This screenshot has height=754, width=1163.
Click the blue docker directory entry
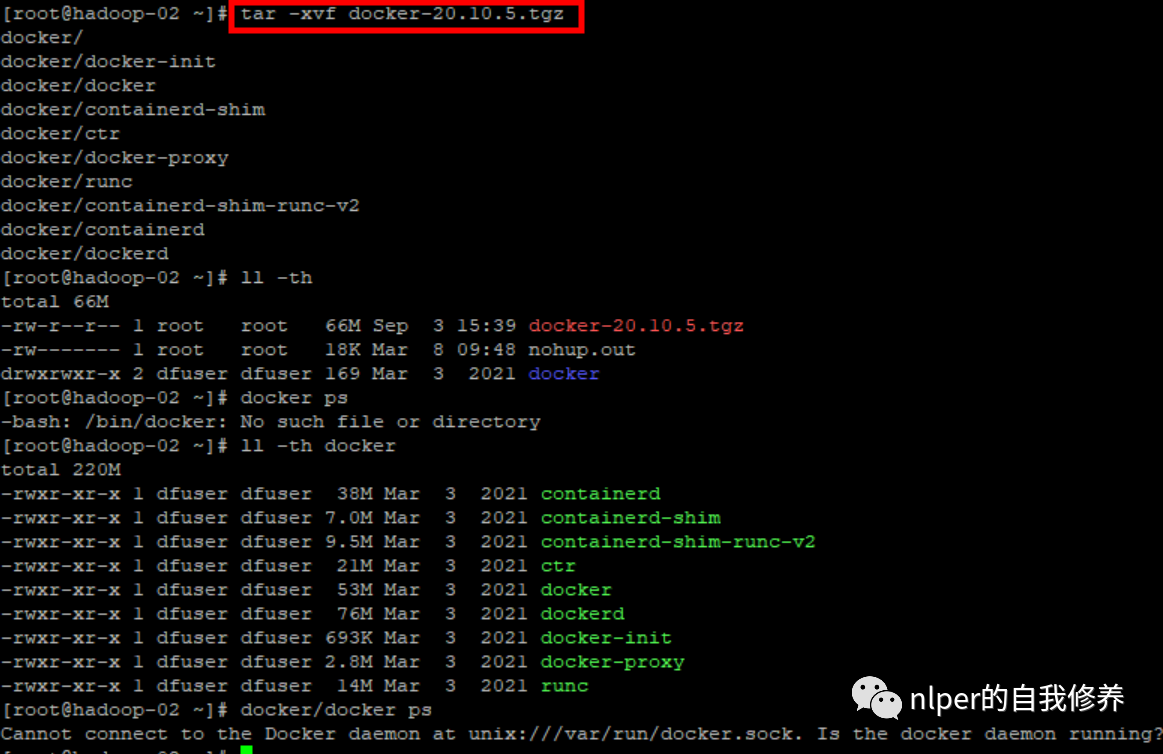[563, 373]
